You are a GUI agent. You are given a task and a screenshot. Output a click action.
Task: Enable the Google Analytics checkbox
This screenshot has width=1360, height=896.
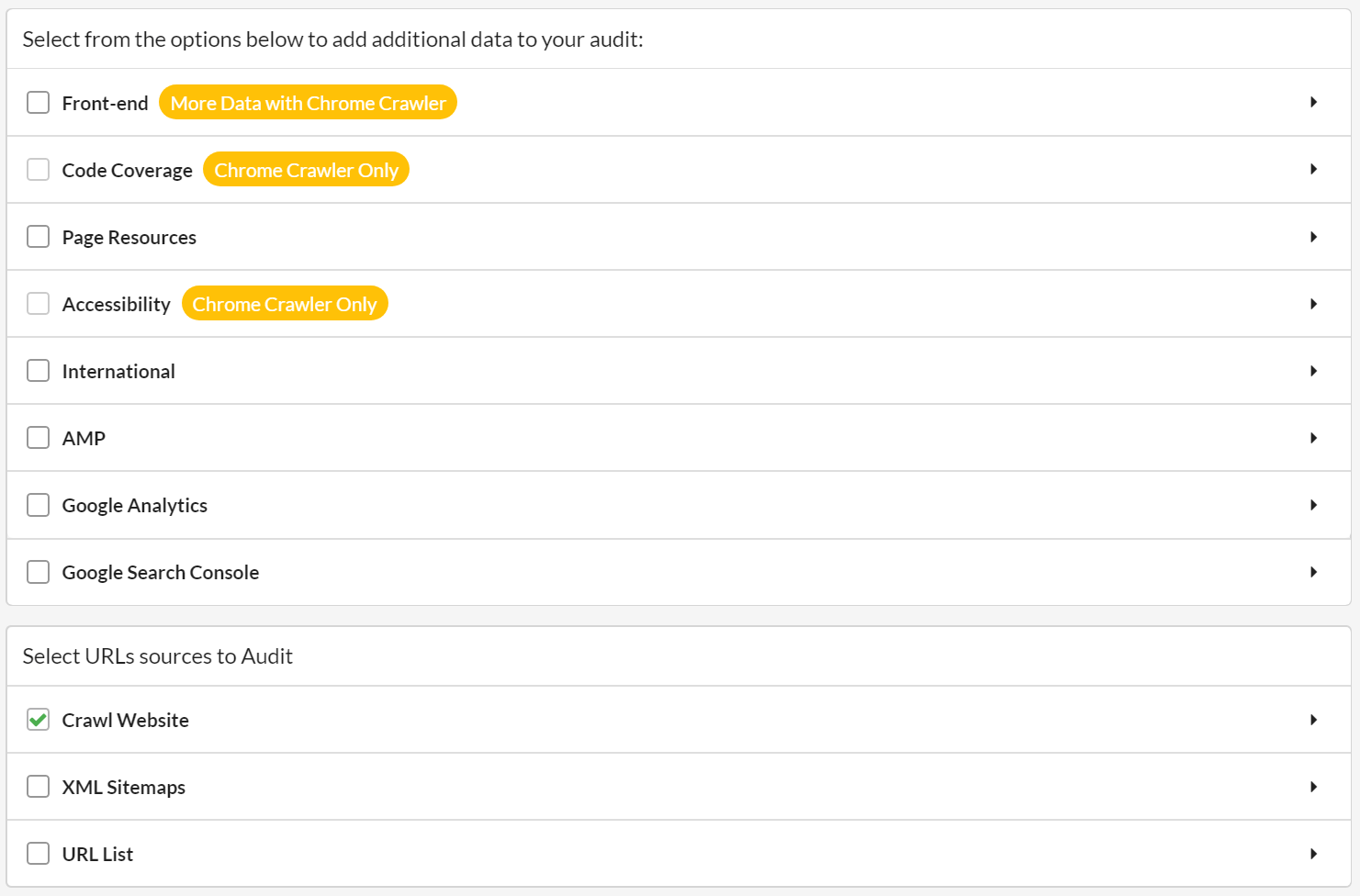(38, 504)
